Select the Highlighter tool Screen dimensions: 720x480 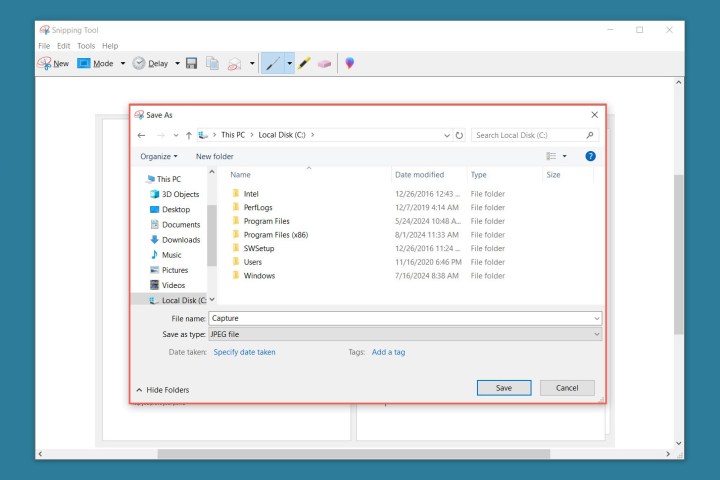(x=304, y=63)
